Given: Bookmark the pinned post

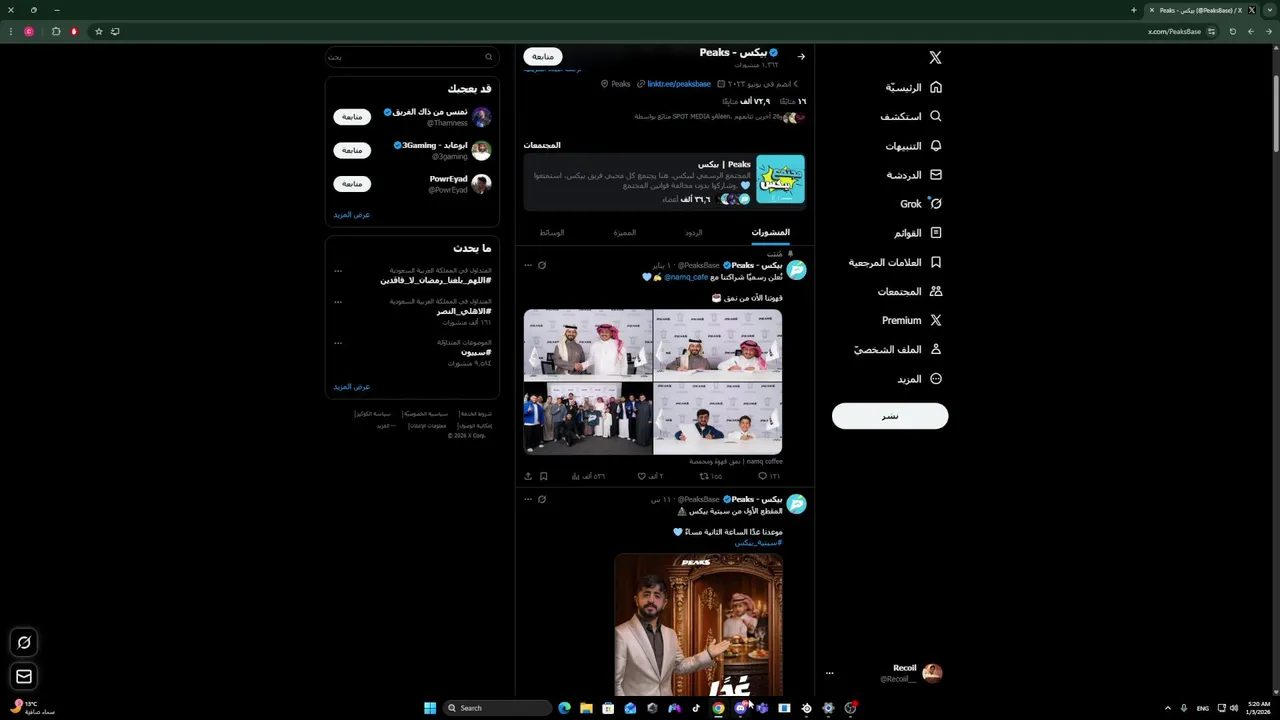Looking at the screenshot, I should click(544, 476).
